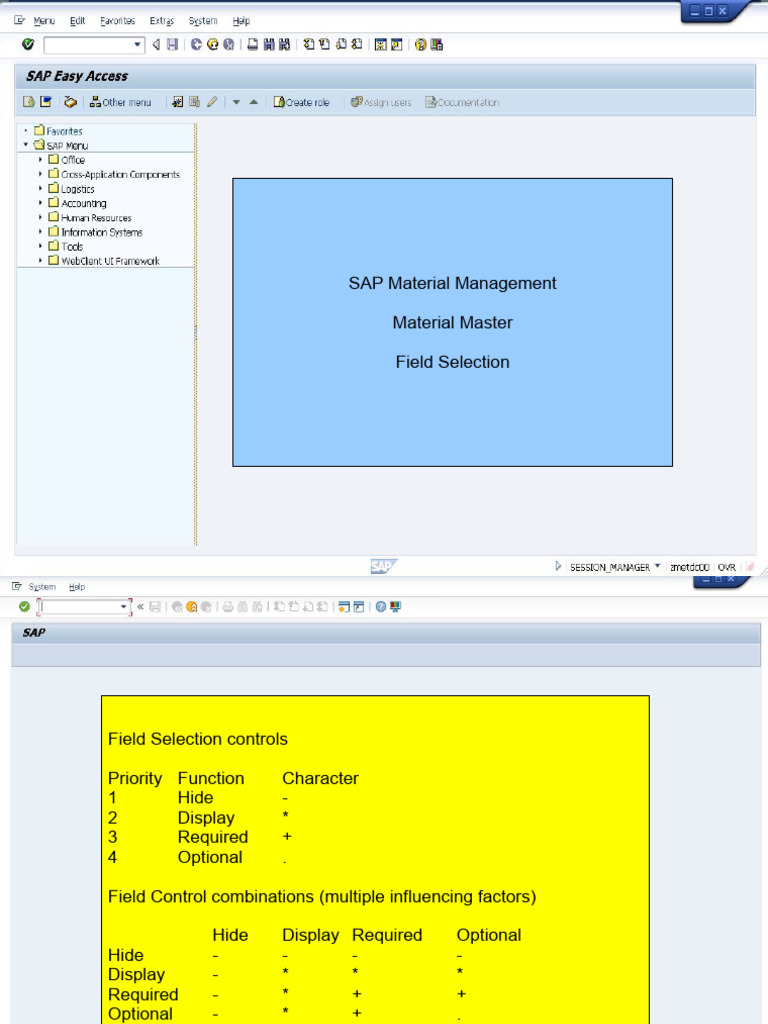Move favorite up arrow button
This screenshot has width=768, height=1024.
click(x=254, y=102)
